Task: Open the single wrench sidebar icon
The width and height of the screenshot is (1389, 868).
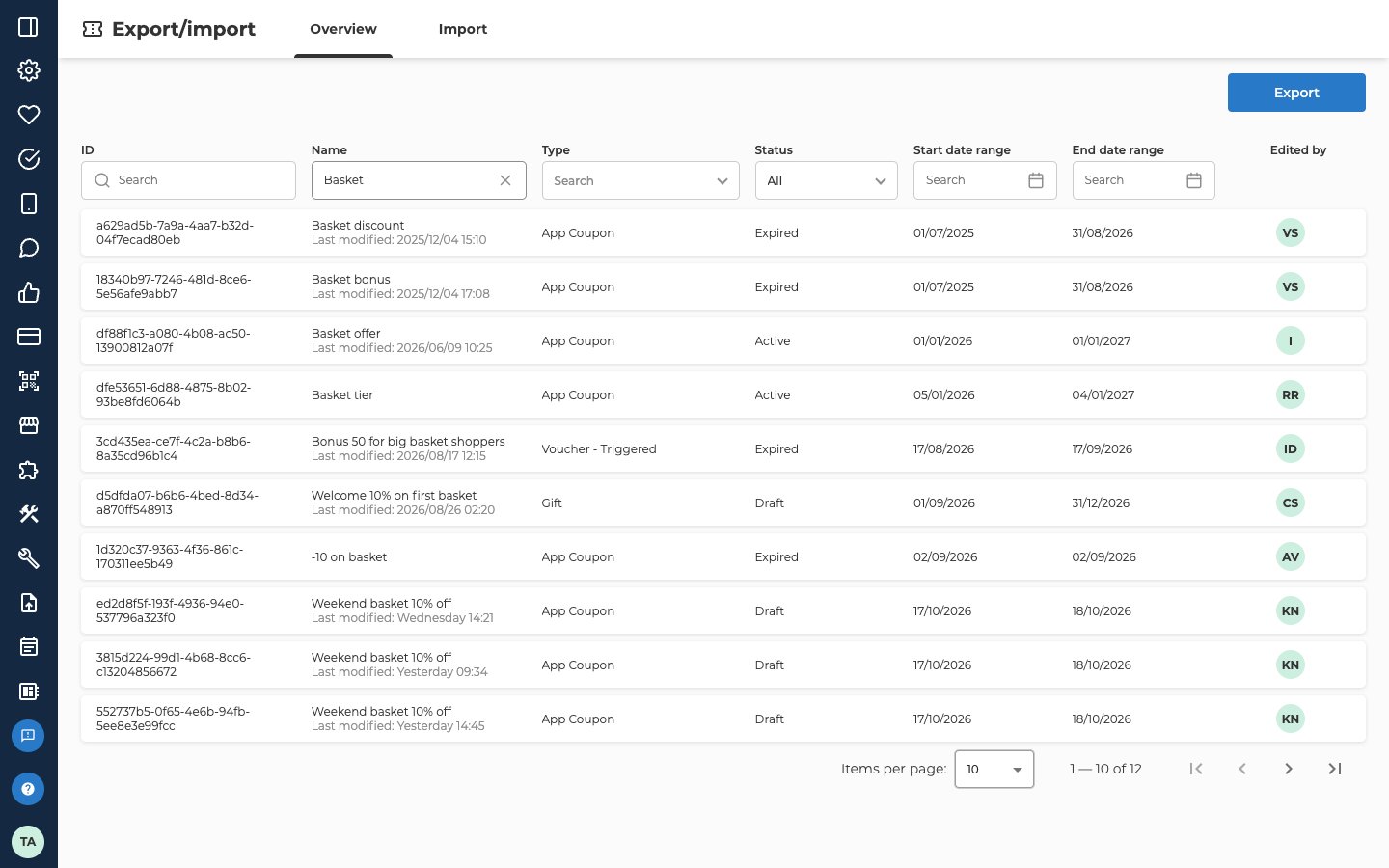Action: 29,558
